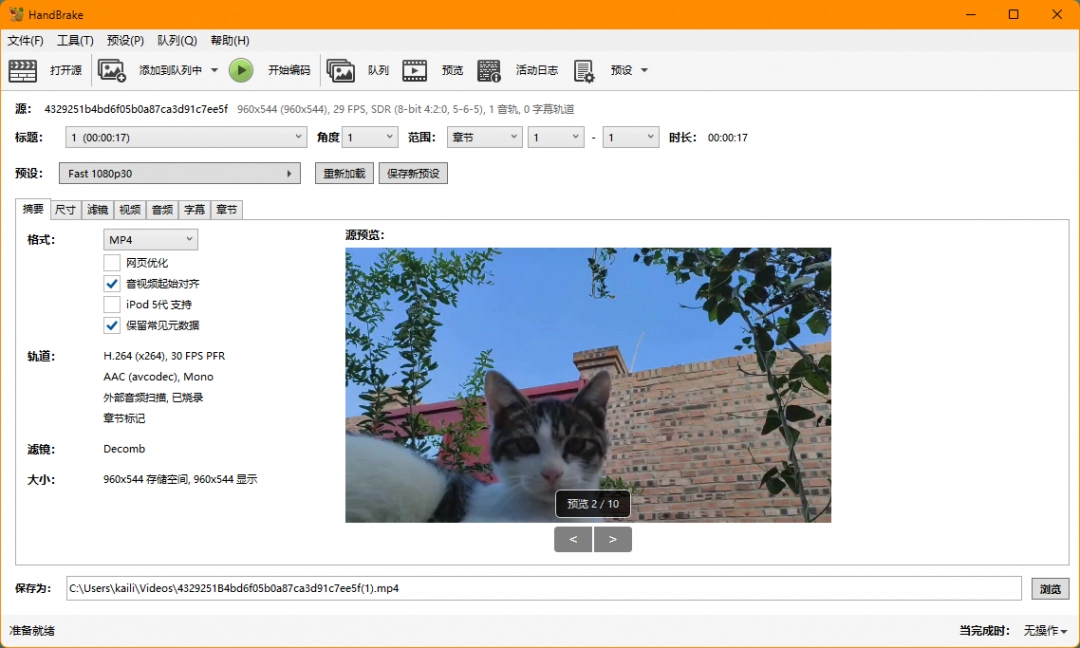
Task: Open the 活动日志 window icon
Action: [489, 70]
